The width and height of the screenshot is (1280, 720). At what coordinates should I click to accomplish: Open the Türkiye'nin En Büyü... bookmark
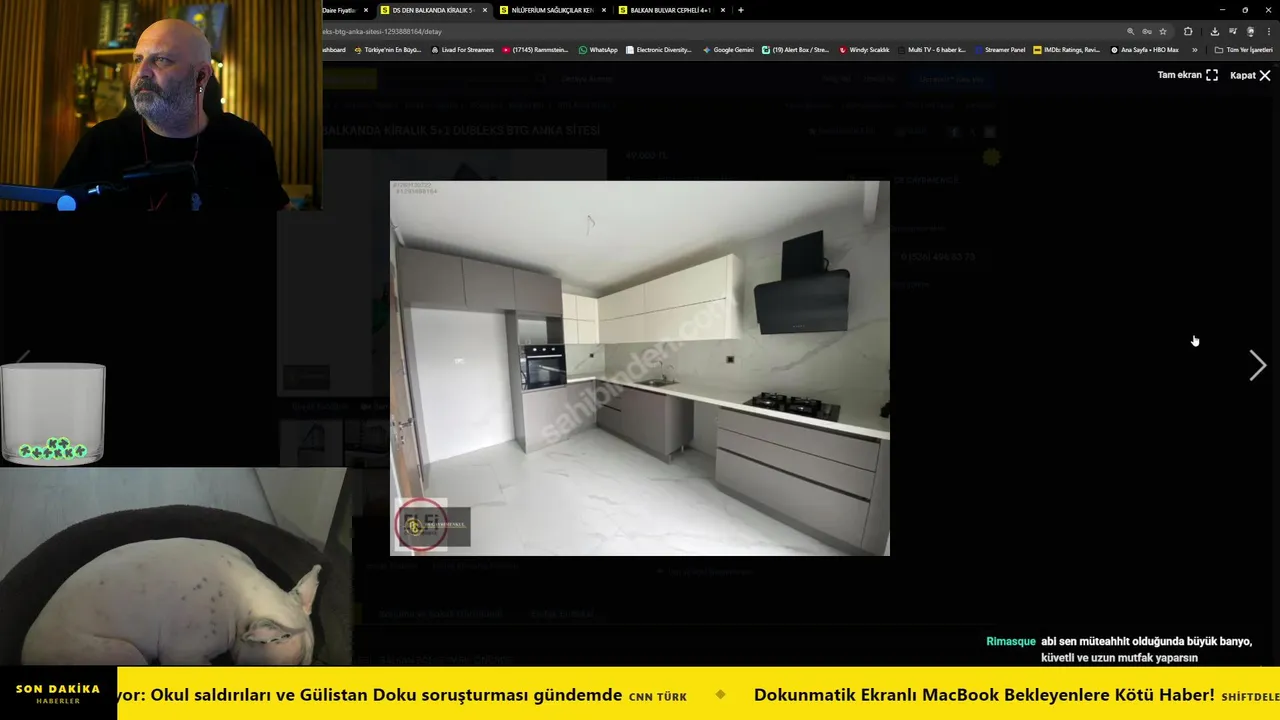click(x=388, y=50)
